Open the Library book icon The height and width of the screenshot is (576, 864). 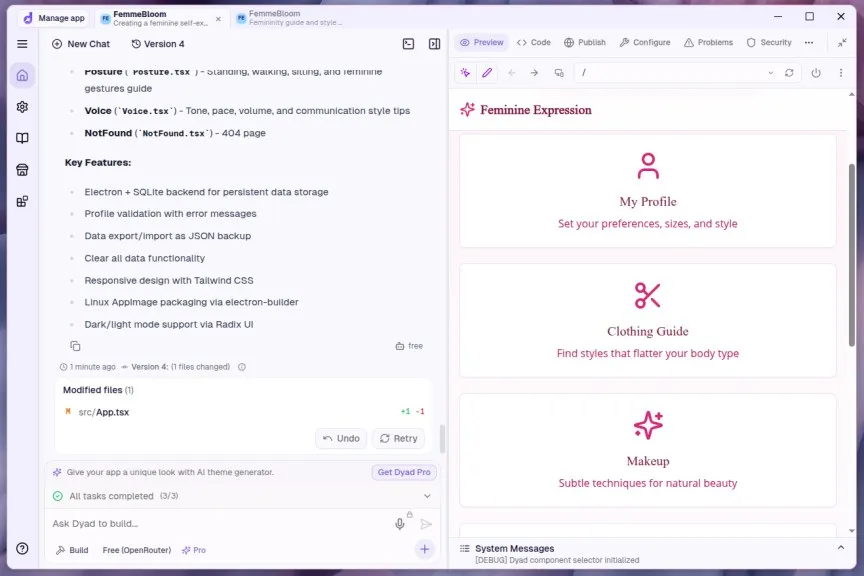click(x=22, y=138)
